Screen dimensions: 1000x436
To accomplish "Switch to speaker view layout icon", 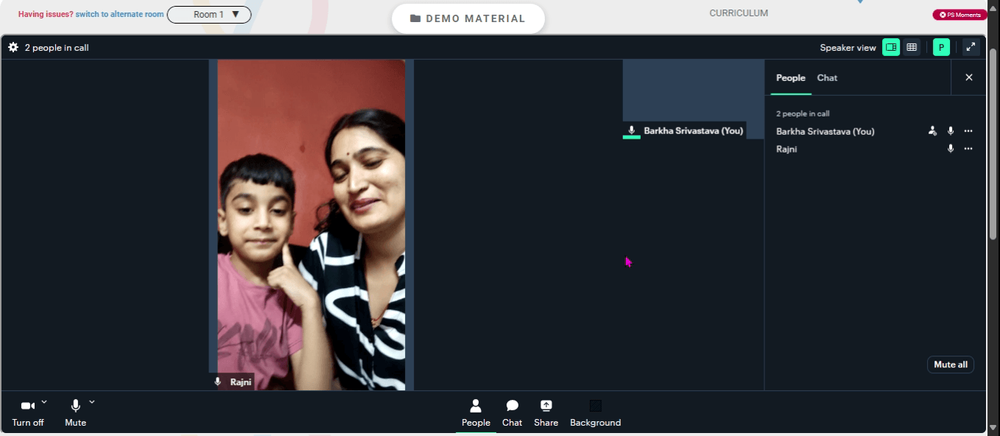I will [x=891, y=47].
